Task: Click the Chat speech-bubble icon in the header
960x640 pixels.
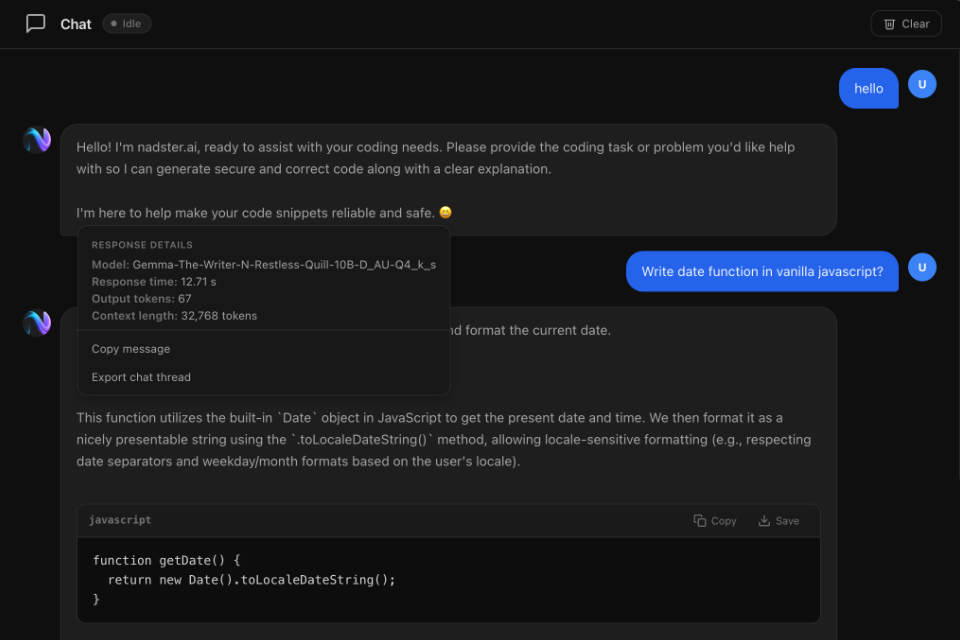Action: [x=36, y=23]
